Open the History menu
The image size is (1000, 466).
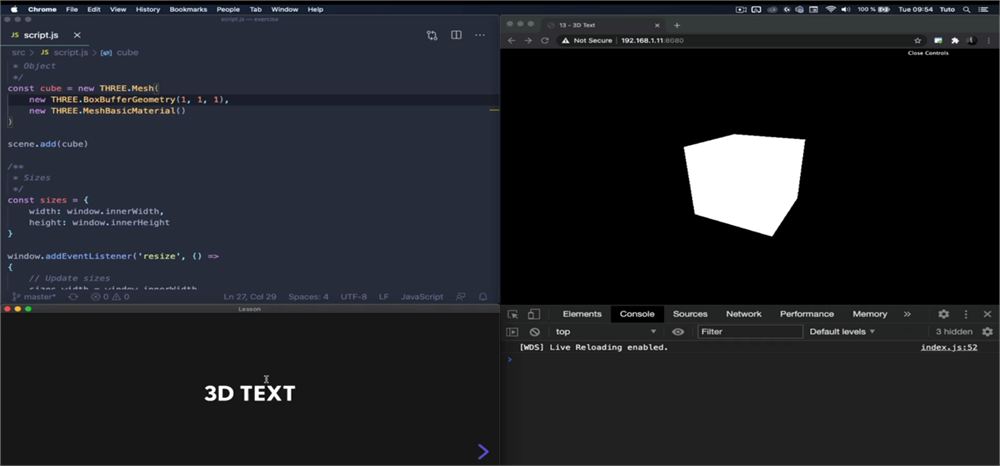148,10
